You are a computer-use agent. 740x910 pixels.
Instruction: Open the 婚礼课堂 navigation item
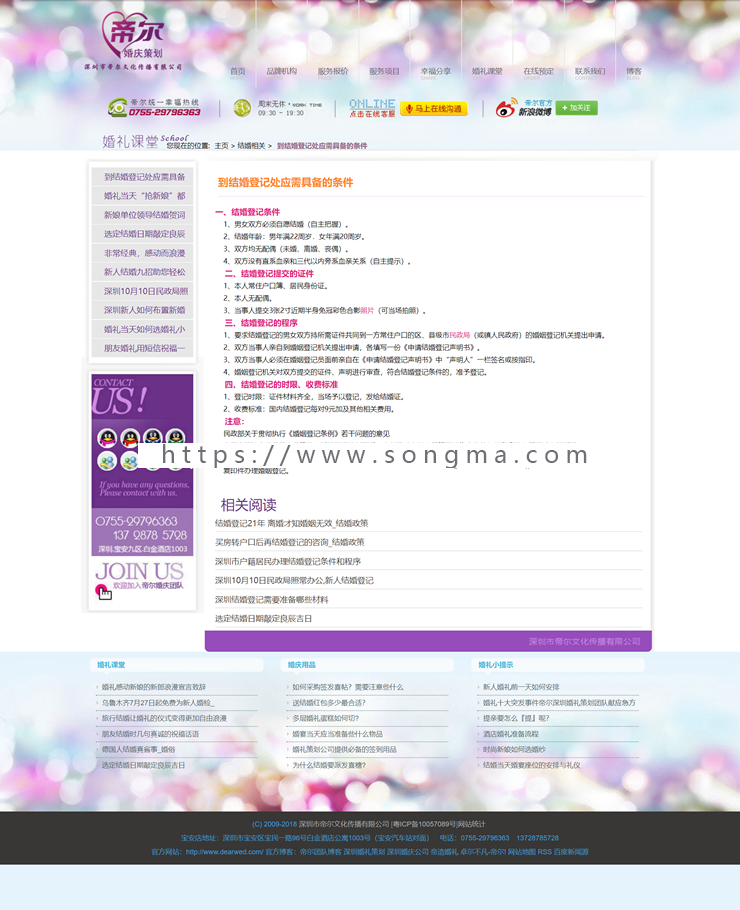point(487,71)
